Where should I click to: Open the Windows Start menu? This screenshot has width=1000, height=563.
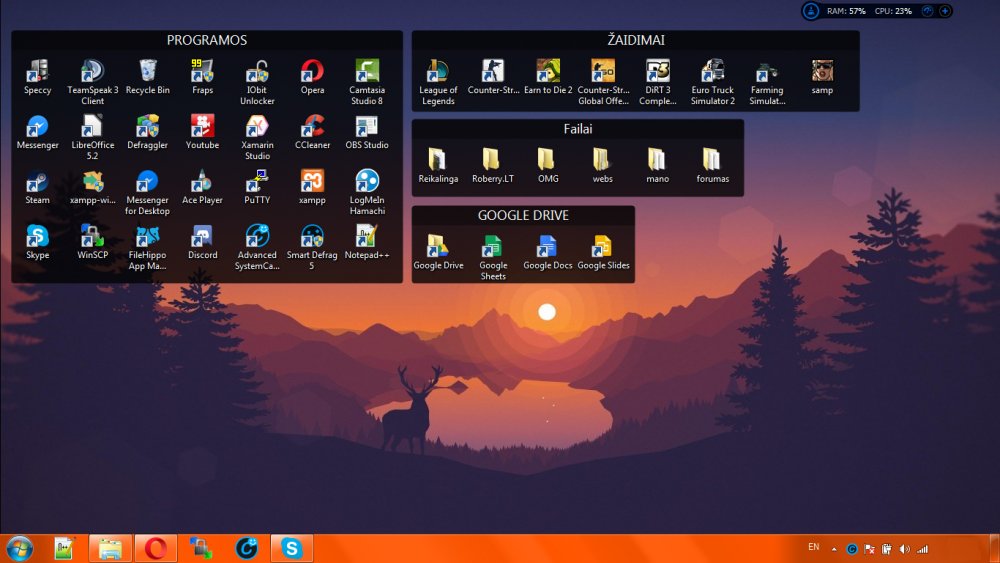19,548
